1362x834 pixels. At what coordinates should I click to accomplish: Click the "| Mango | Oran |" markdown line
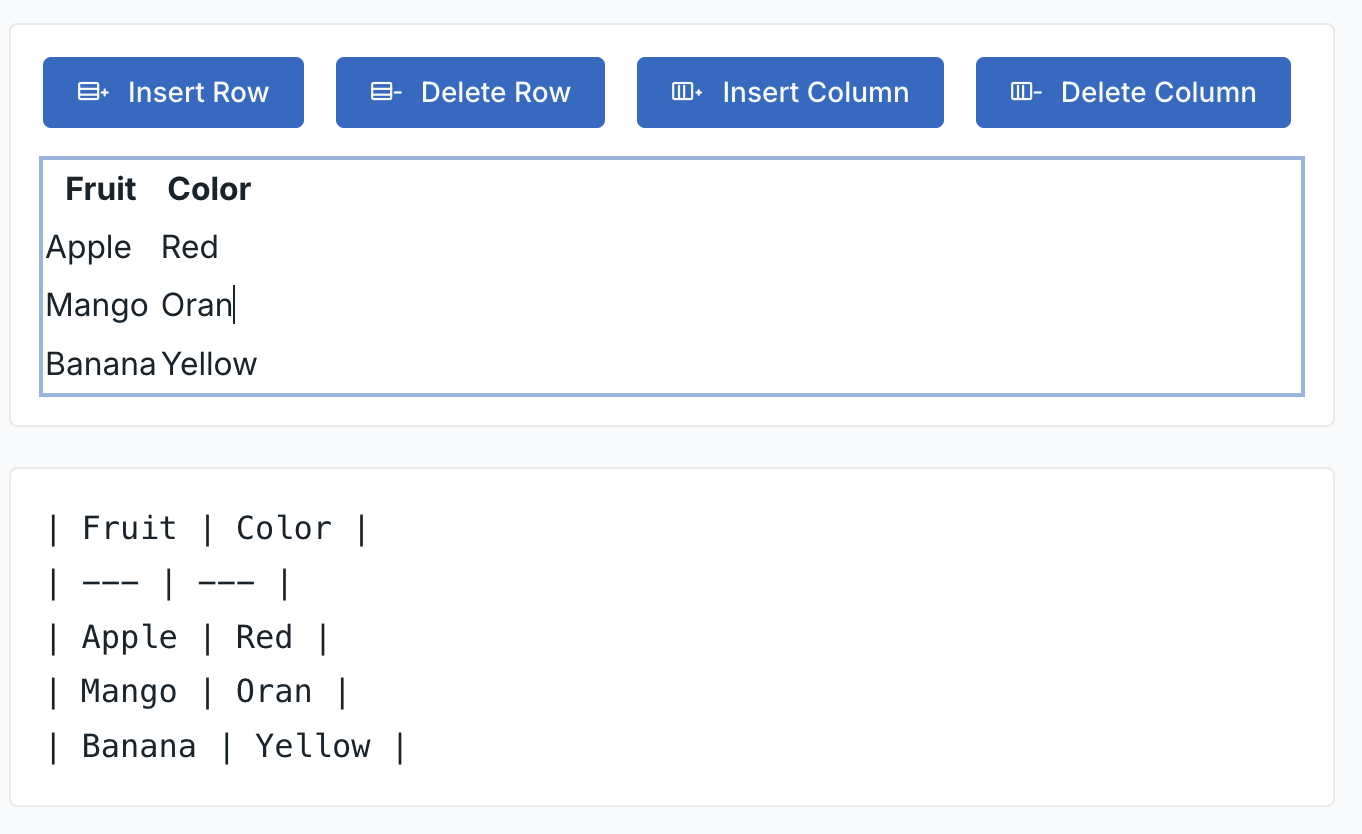tap(197, 692)
